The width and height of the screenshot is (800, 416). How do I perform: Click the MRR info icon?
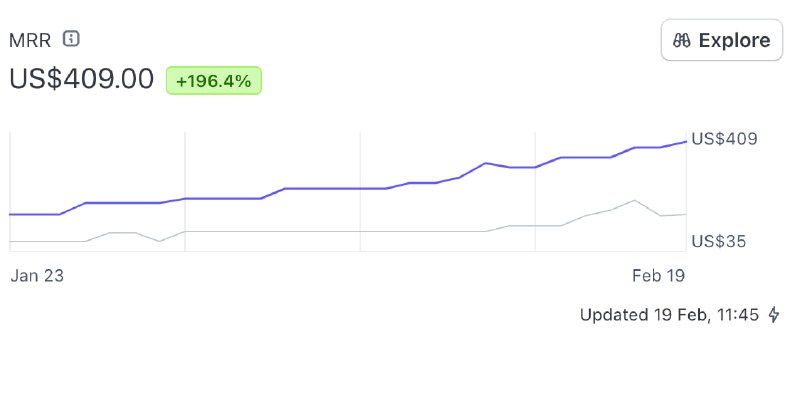tap(71, 39)
